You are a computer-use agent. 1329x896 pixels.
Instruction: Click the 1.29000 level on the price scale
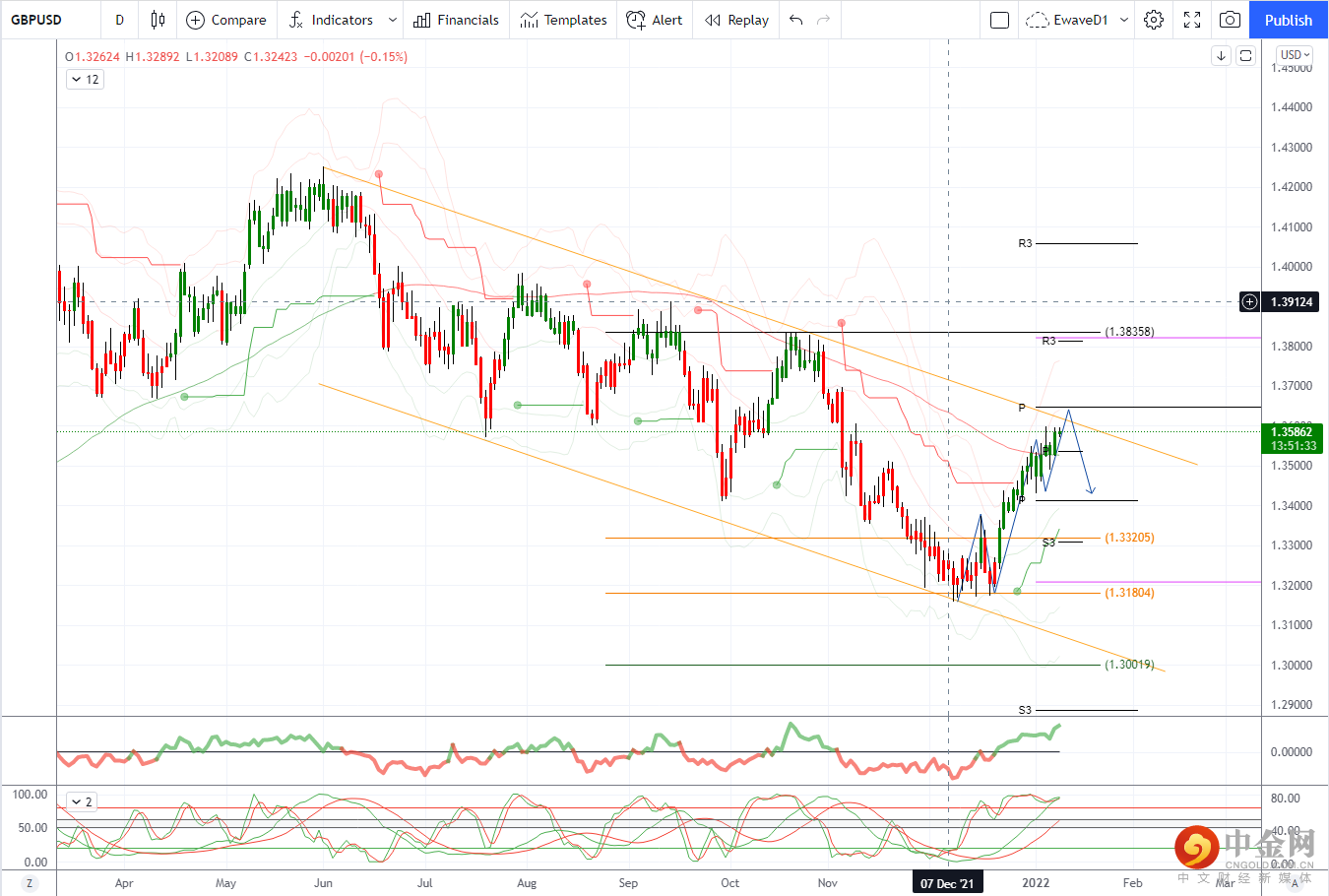coord(1292,705)
